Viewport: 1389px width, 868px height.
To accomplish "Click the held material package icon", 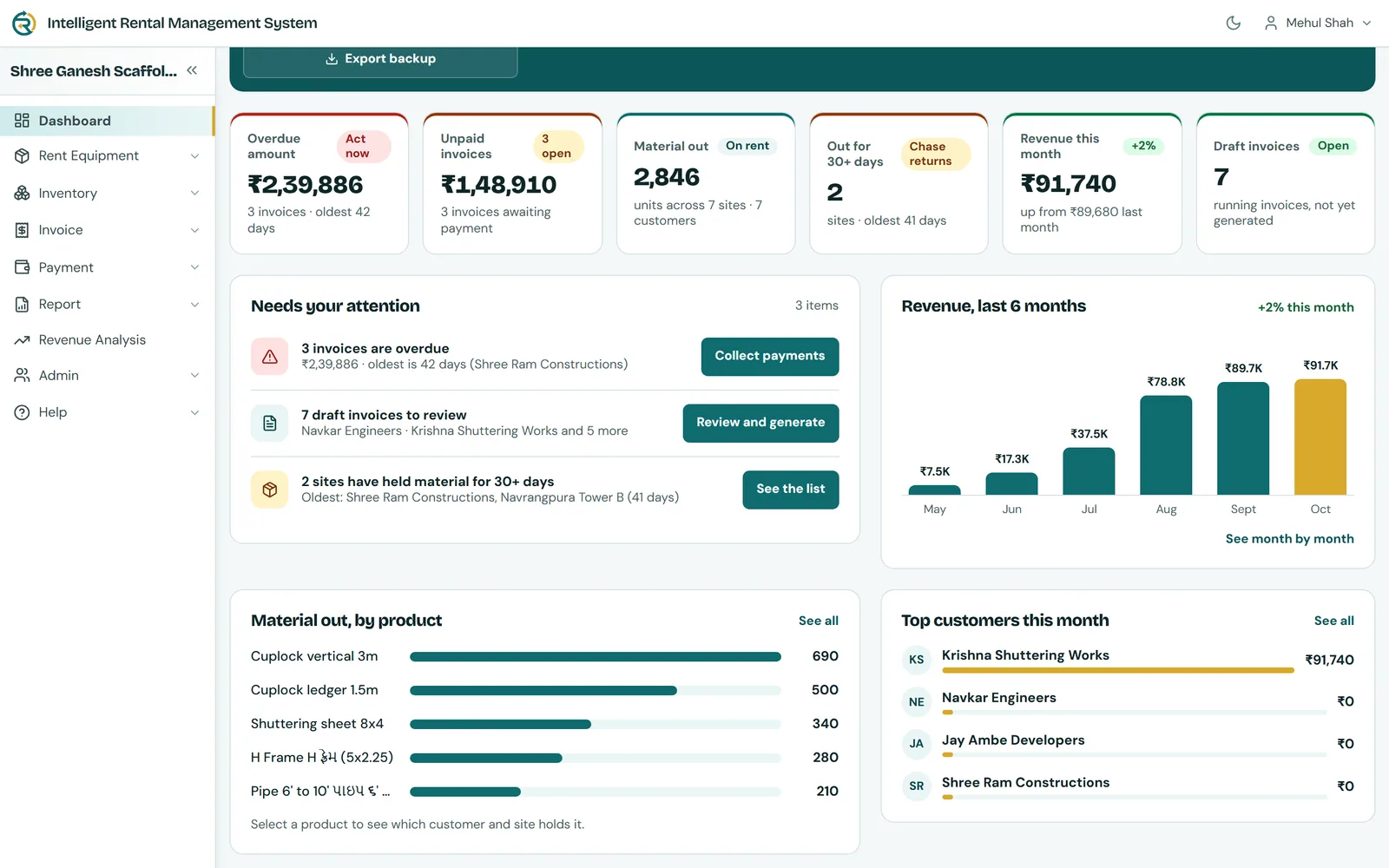I will click(270, 490).
